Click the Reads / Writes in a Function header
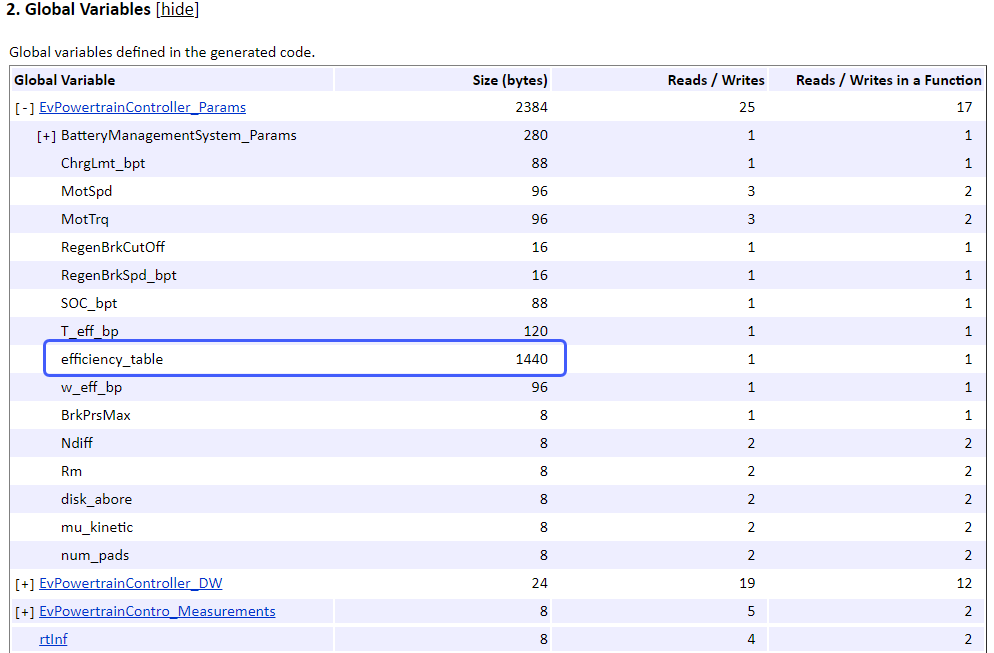Viewport: 994px width, 653px height. [x=885, y=79]
